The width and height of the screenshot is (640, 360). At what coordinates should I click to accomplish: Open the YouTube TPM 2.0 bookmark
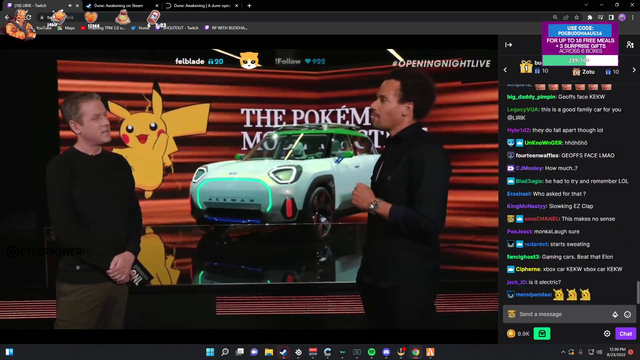pyautogui.click(x=103, y=28)
